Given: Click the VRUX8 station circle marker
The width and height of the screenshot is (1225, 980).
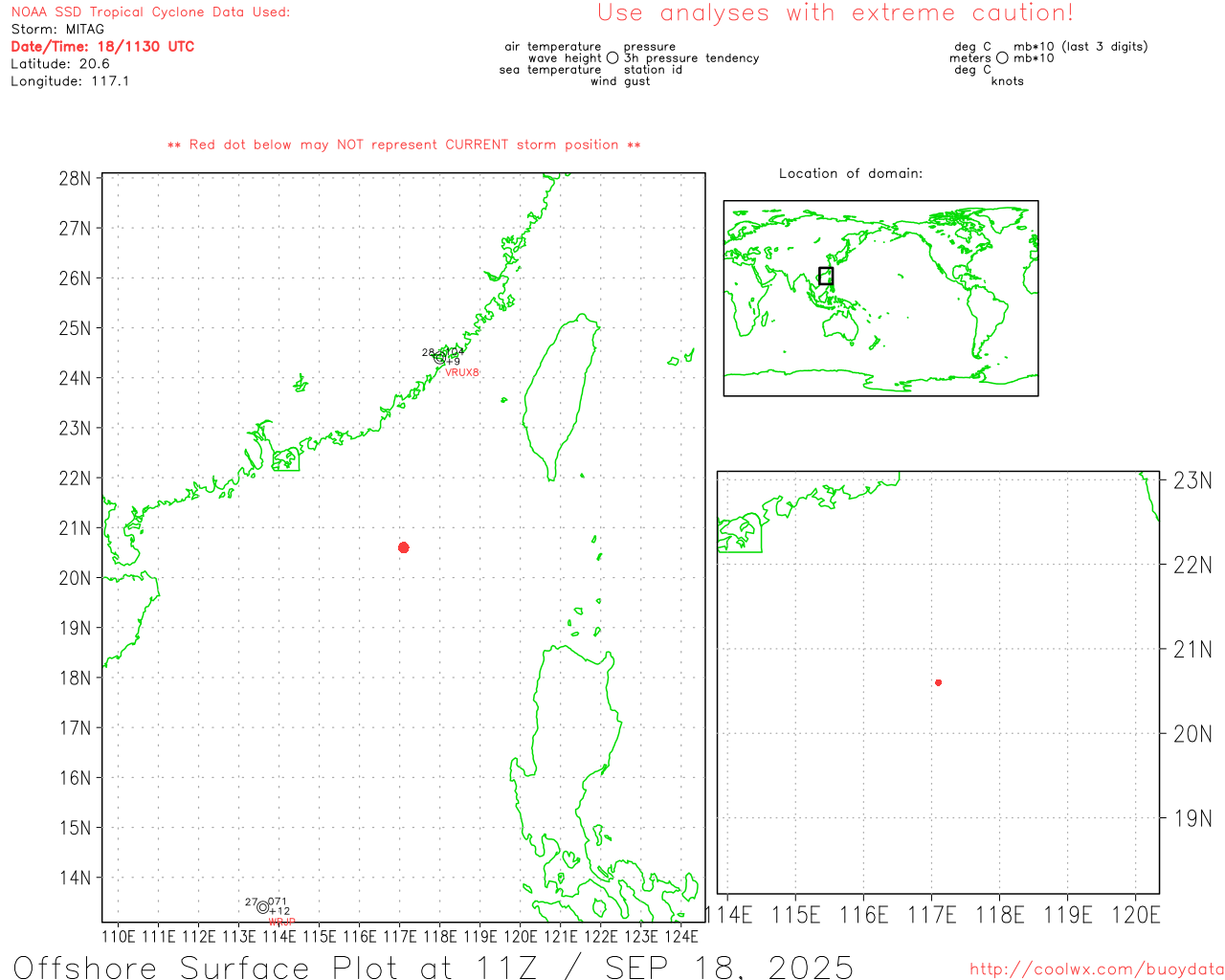Looking at the screenshot, I should (x=440, y=358).
